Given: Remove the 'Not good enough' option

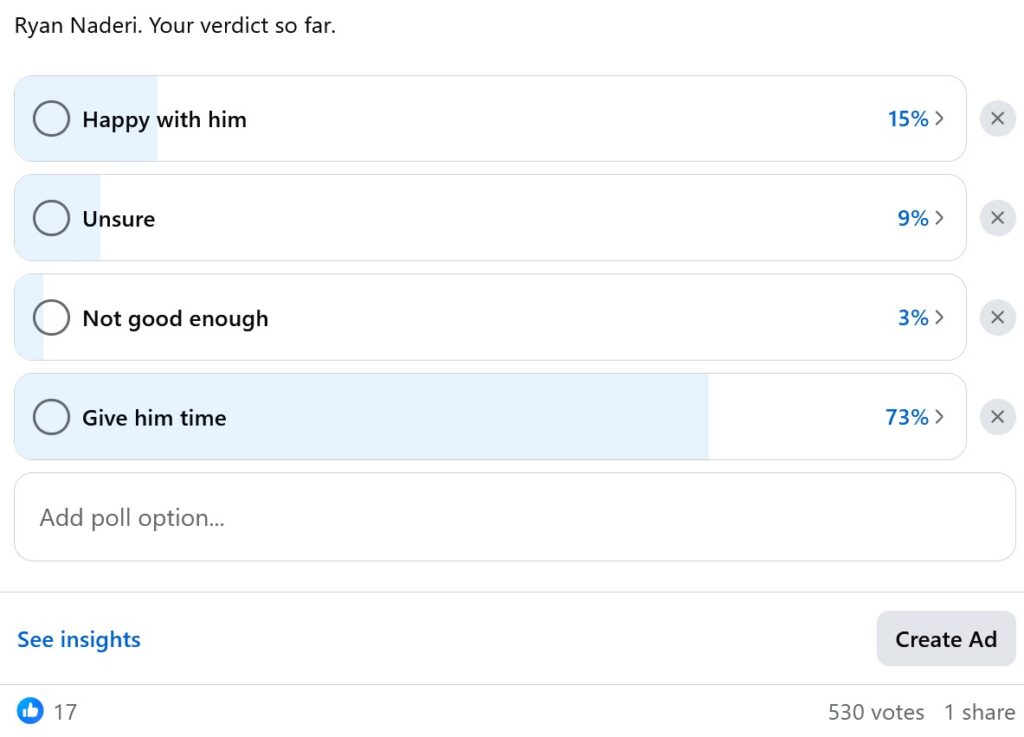Looking at the screenshot, I should pos(997,318).
